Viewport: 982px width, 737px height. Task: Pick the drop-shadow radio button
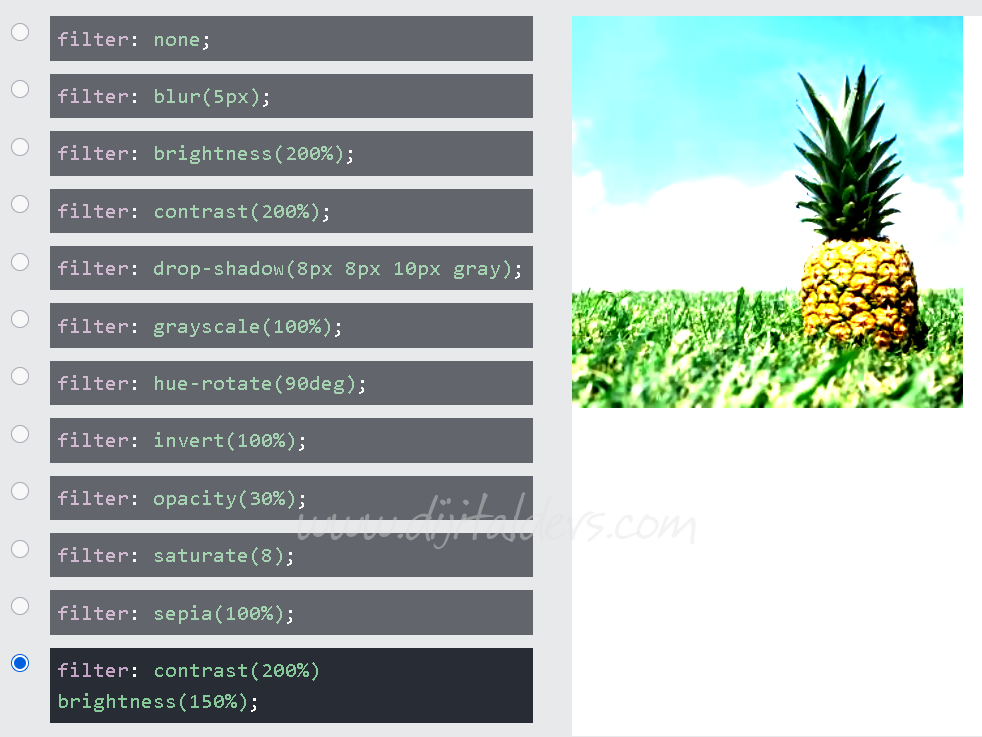click(20, 262)
